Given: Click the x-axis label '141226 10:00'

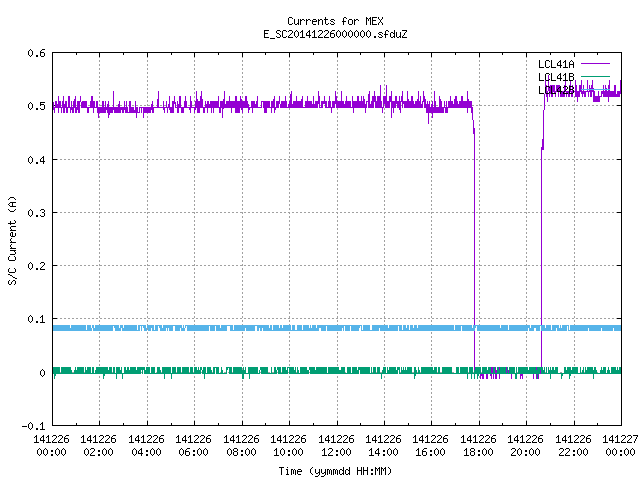Looking at the screenshot, I should pyautogui.click(x=288, y=445).
